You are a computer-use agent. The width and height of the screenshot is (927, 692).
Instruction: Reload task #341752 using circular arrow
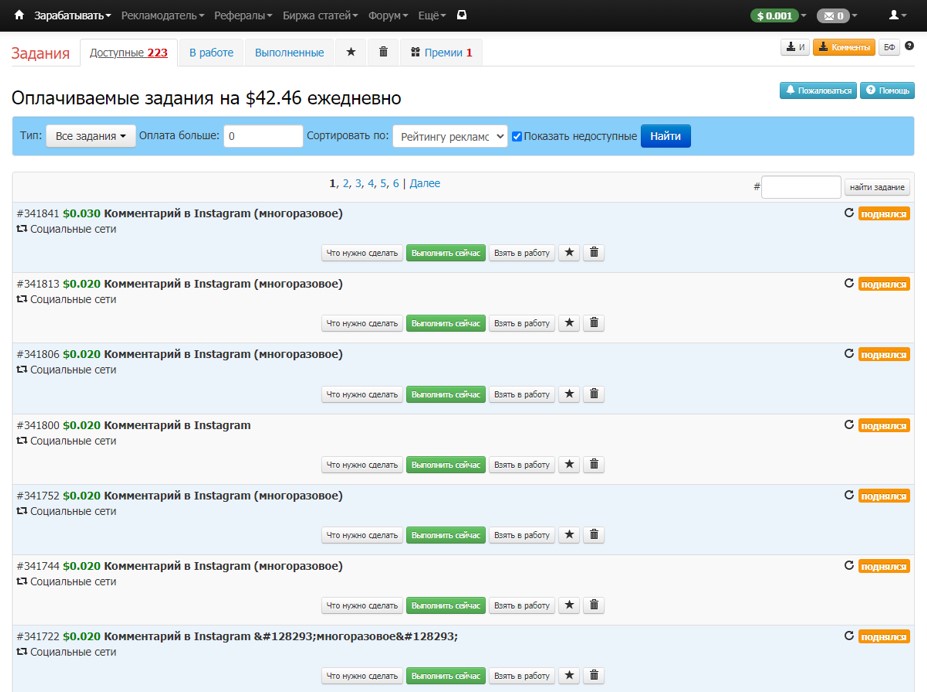pyautogui.click(x=848, y=495)
